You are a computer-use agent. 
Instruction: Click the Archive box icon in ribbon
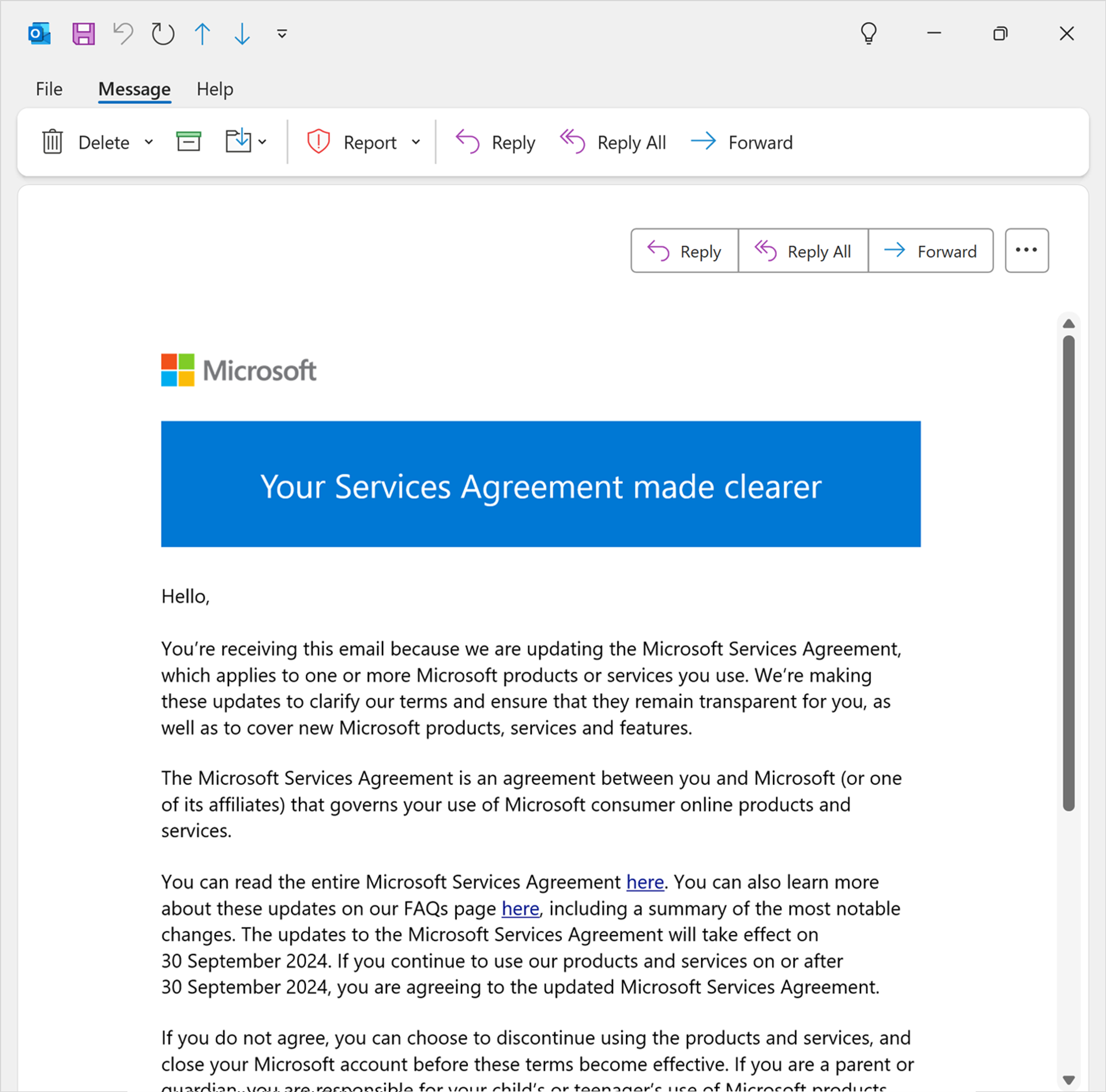(188, 141)
